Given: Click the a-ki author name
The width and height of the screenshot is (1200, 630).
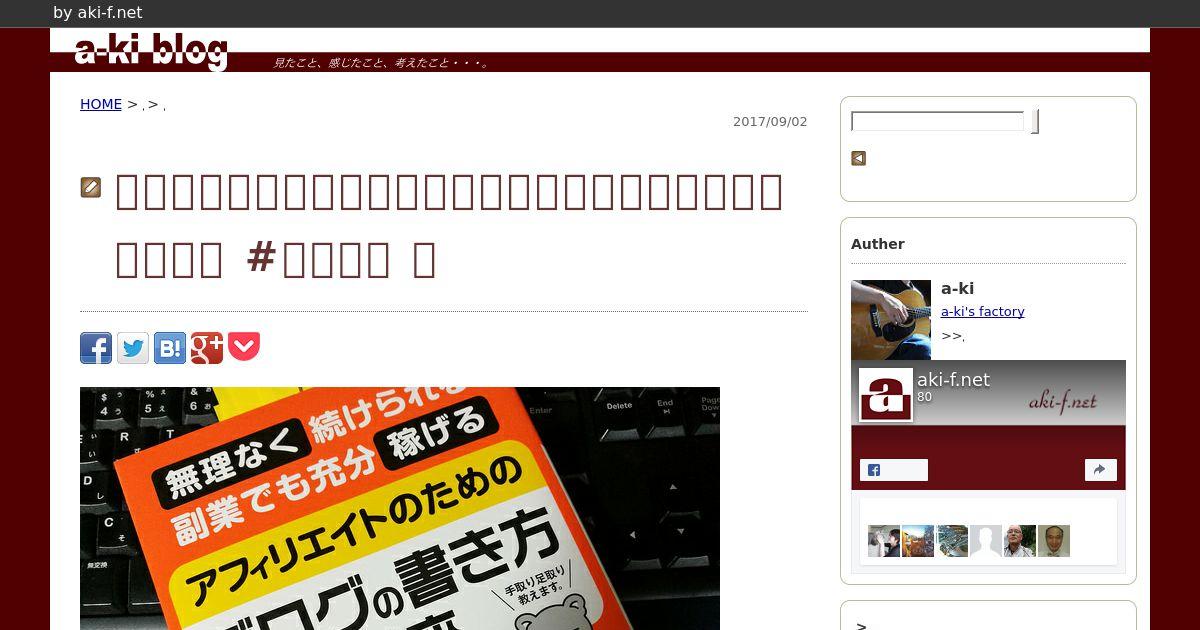Looking at the screenshot, I should coord(957,288).
